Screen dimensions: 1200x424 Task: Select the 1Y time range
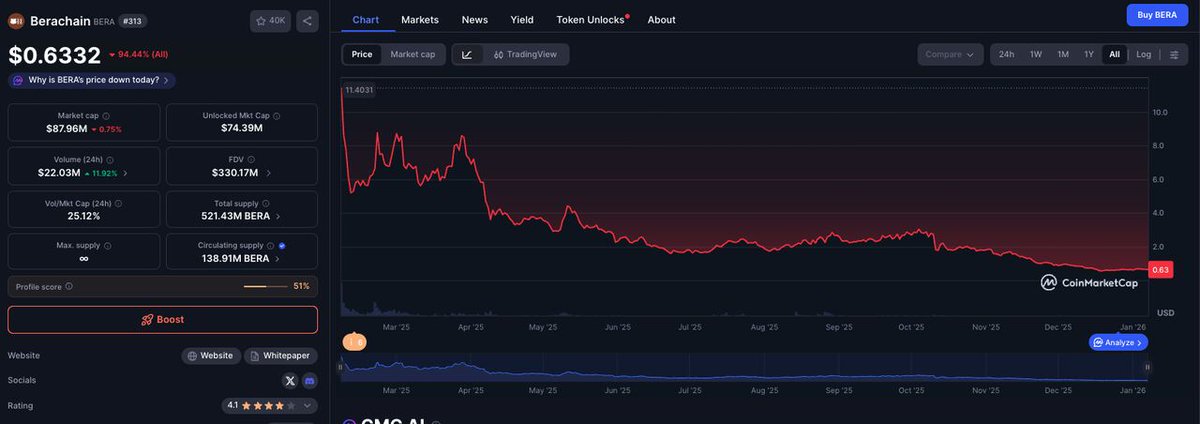point(1089,54)
